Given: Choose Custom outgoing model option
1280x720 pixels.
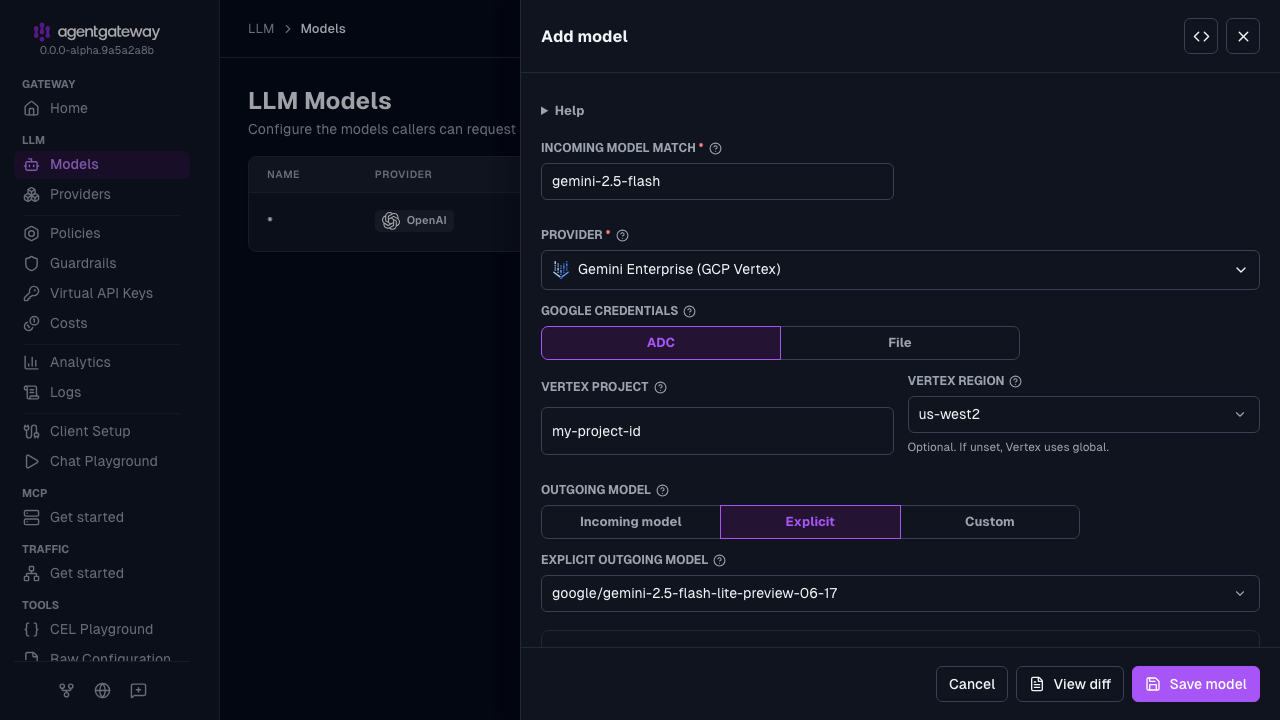Looking at the screenshot, I should click(x=990, y=522).
